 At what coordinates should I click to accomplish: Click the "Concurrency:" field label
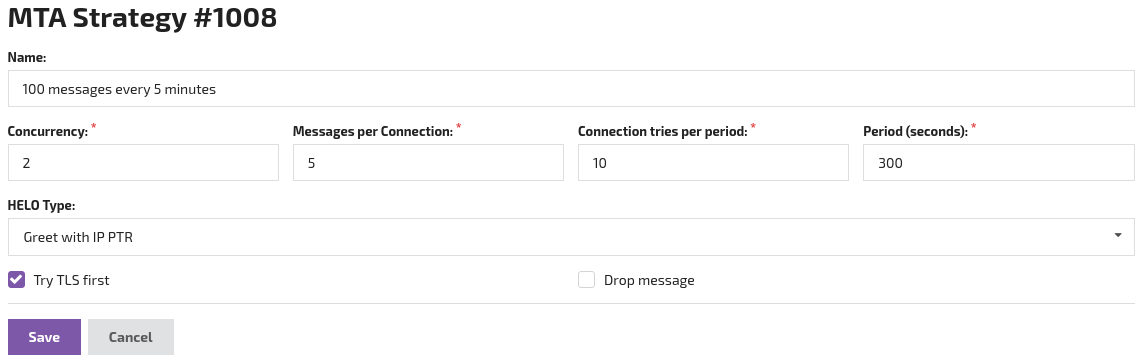pyautogui.click(x=48, y=132)
